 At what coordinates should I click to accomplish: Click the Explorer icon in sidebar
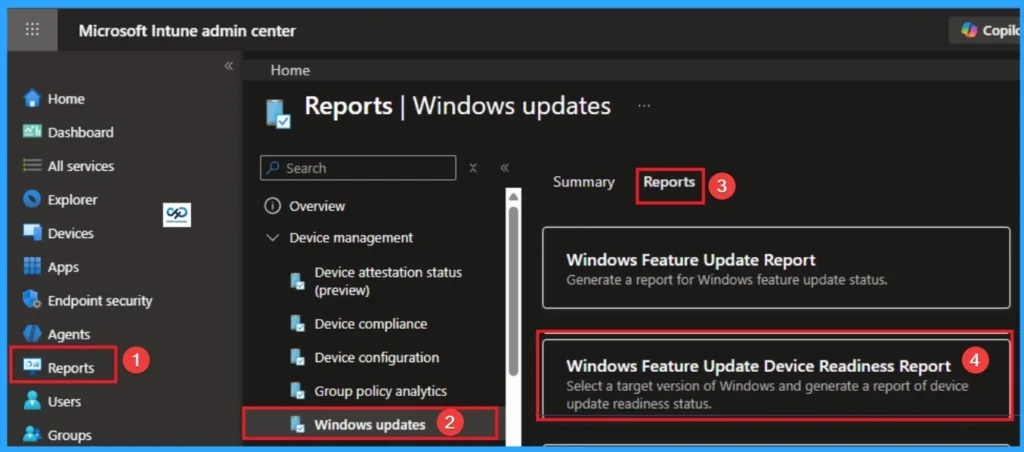[31, 199]
